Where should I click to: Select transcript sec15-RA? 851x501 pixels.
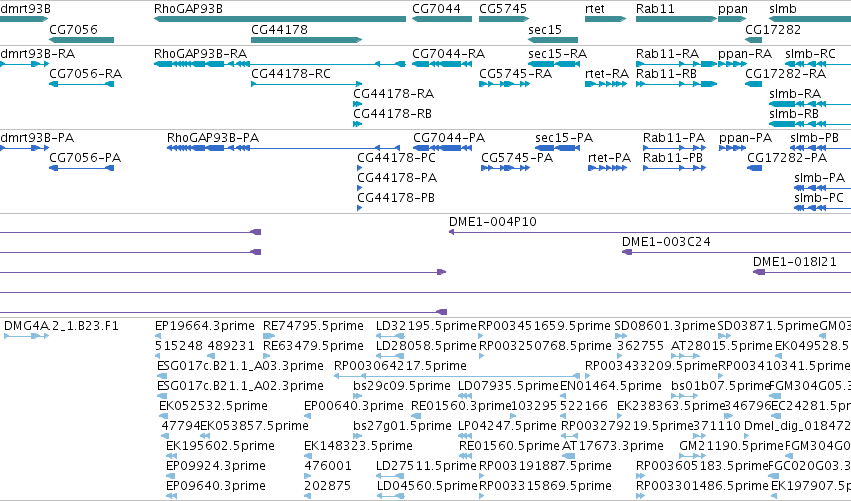[x=554, y=64]
